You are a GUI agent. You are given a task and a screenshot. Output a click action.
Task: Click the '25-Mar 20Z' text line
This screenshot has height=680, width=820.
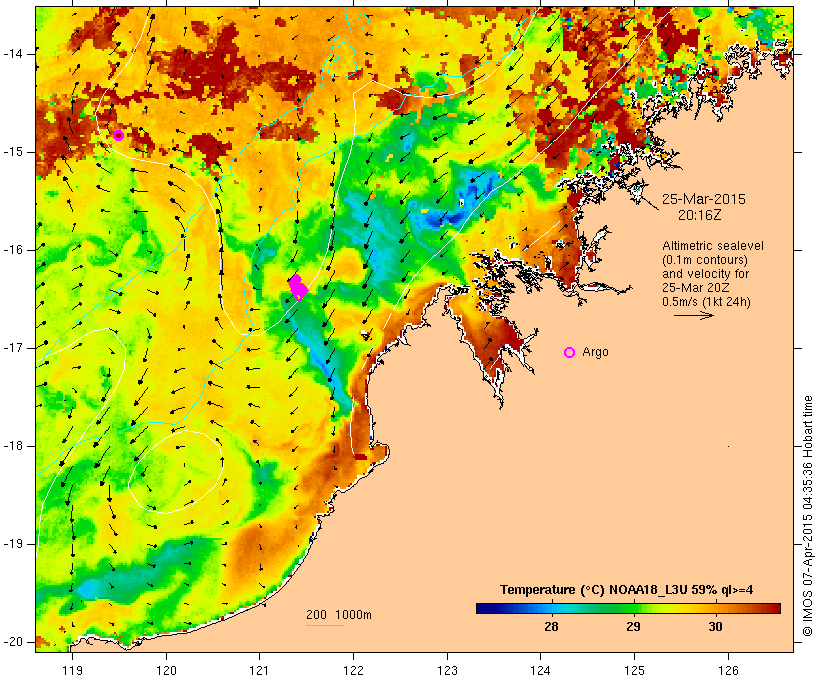[696, 288]
